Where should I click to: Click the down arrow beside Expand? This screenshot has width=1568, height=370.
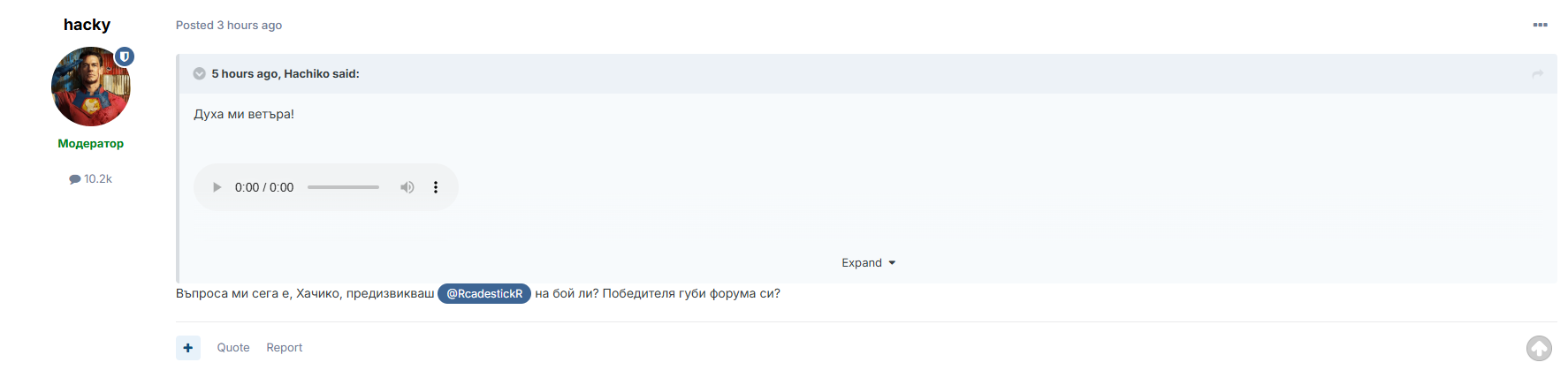pos(892,263)
